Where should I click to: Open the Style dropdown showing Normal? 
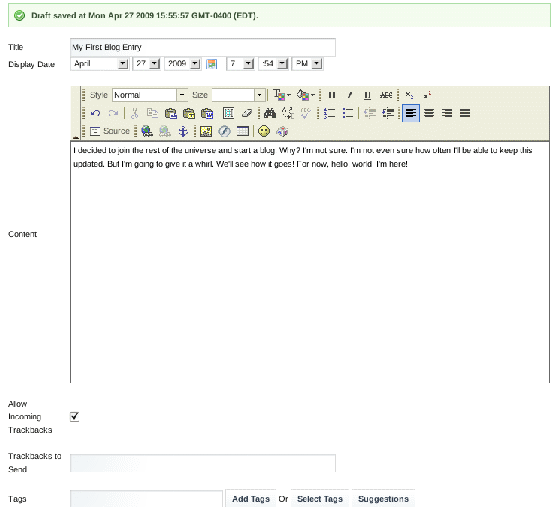tap(149, 95)
